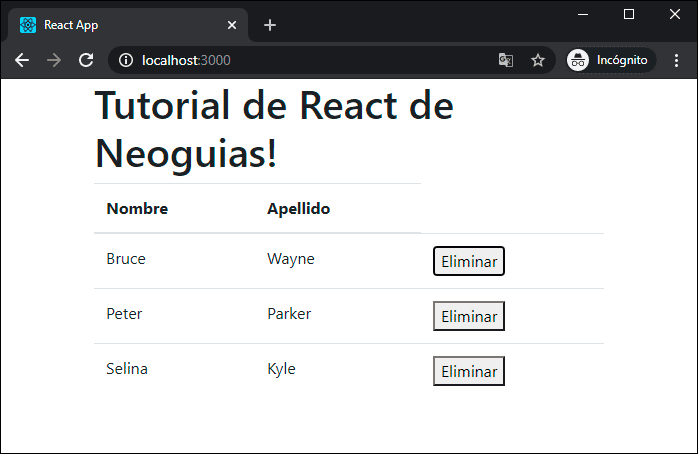Select the name Bruce

(126, 259)
